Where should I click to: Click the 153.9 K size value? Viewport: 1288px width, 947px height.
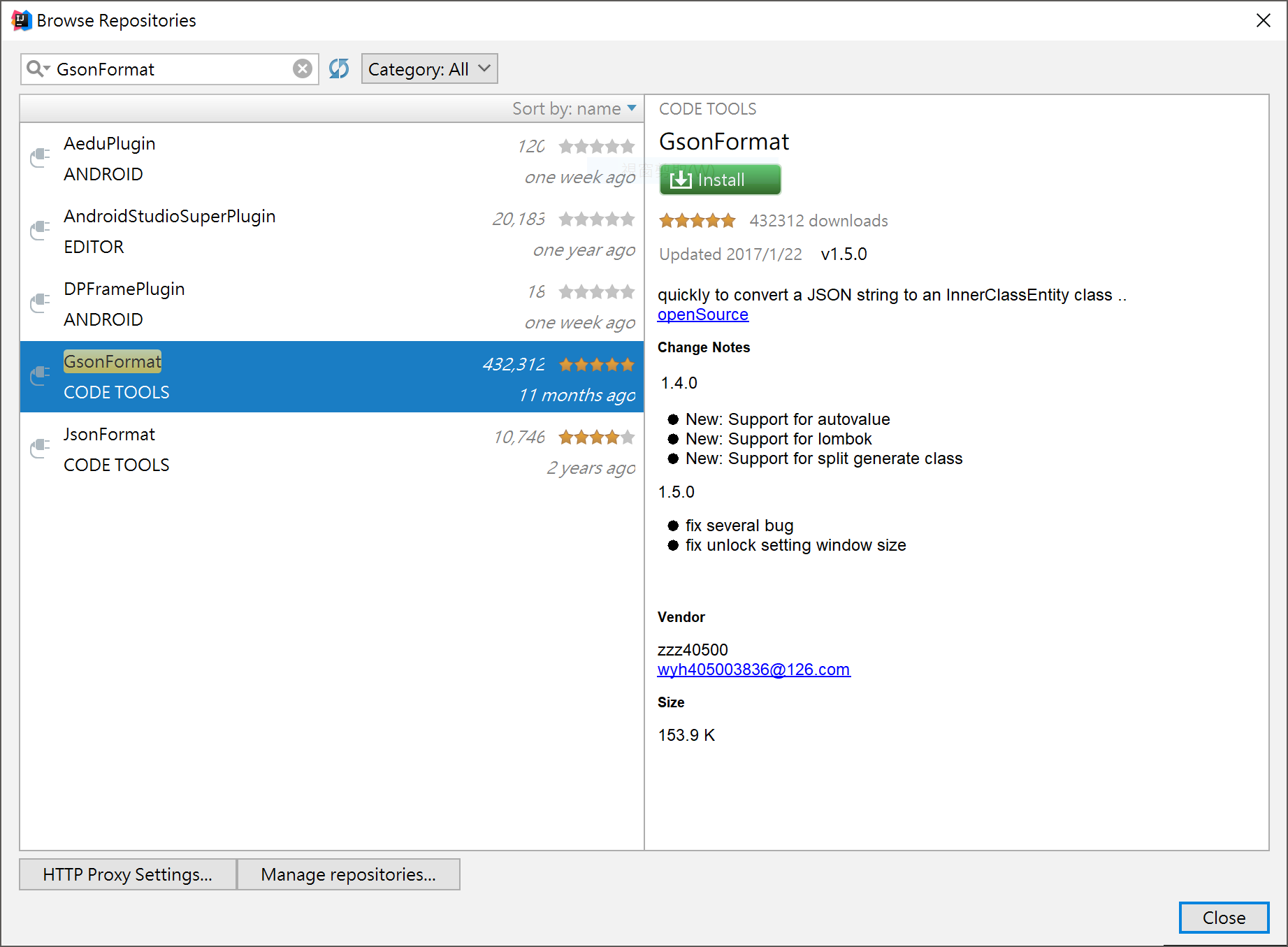pos(686,735)
